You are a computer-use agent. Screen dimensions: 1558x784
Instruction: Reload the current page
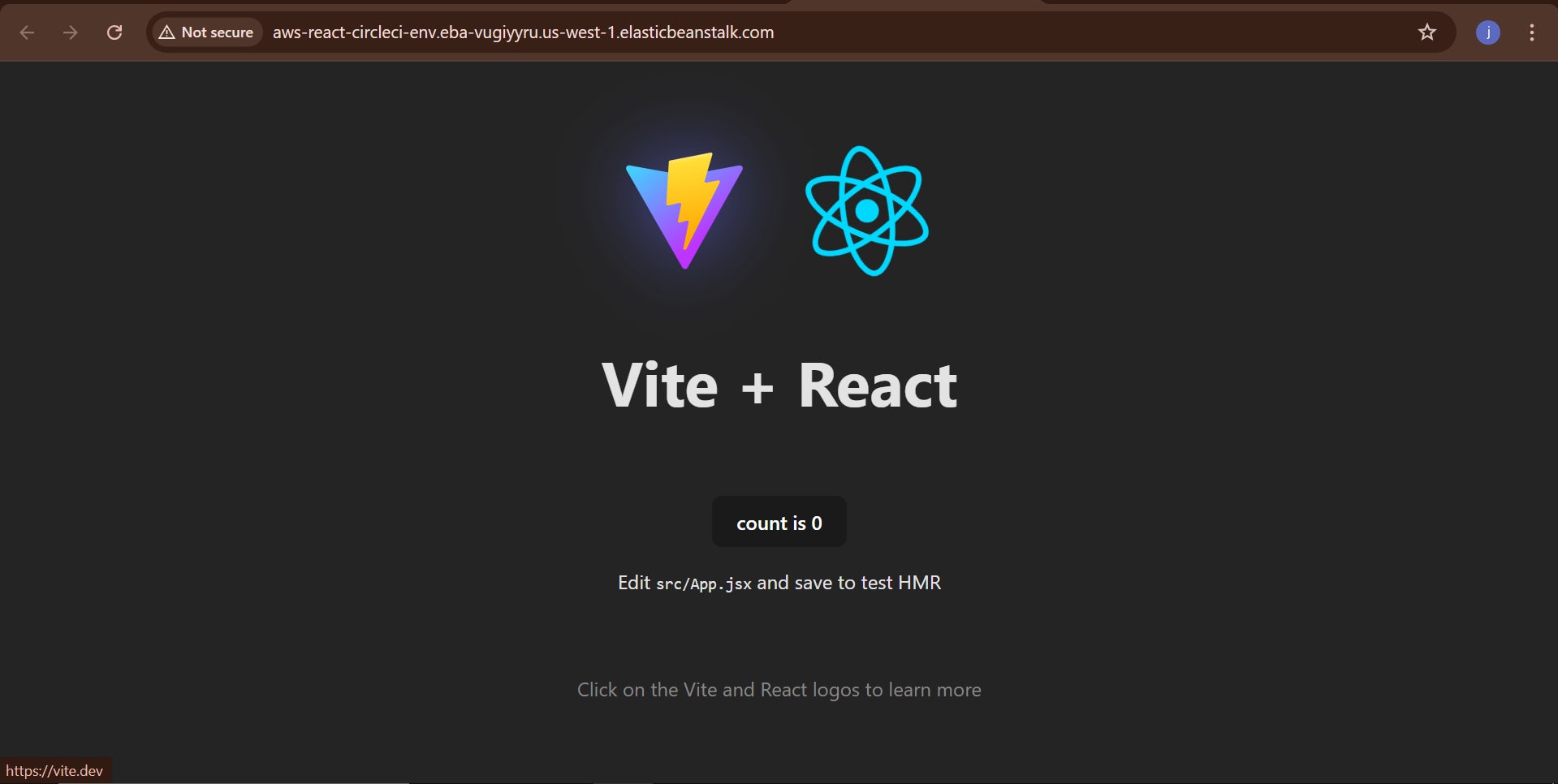click(x=114, y=32)
